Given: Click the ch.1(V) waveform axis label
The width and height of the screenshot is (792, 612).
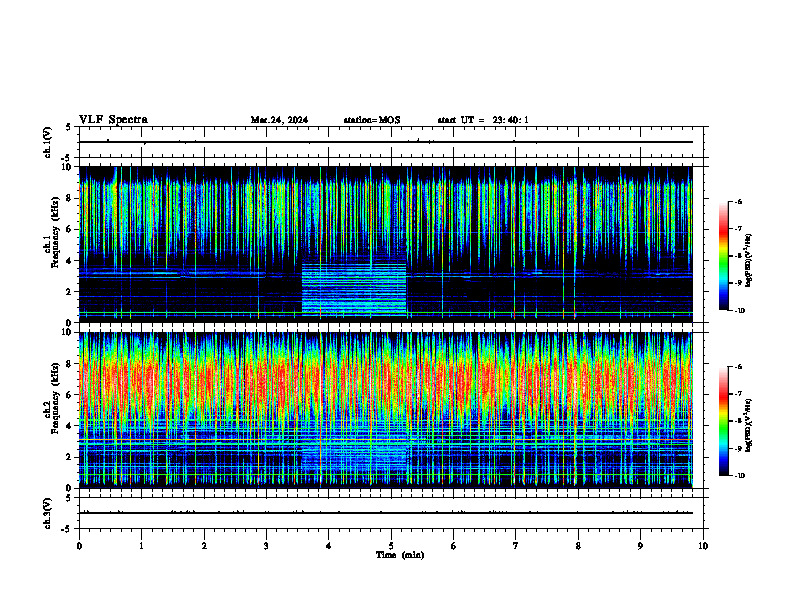Looking at the screenshot, I should coord(47,142).
